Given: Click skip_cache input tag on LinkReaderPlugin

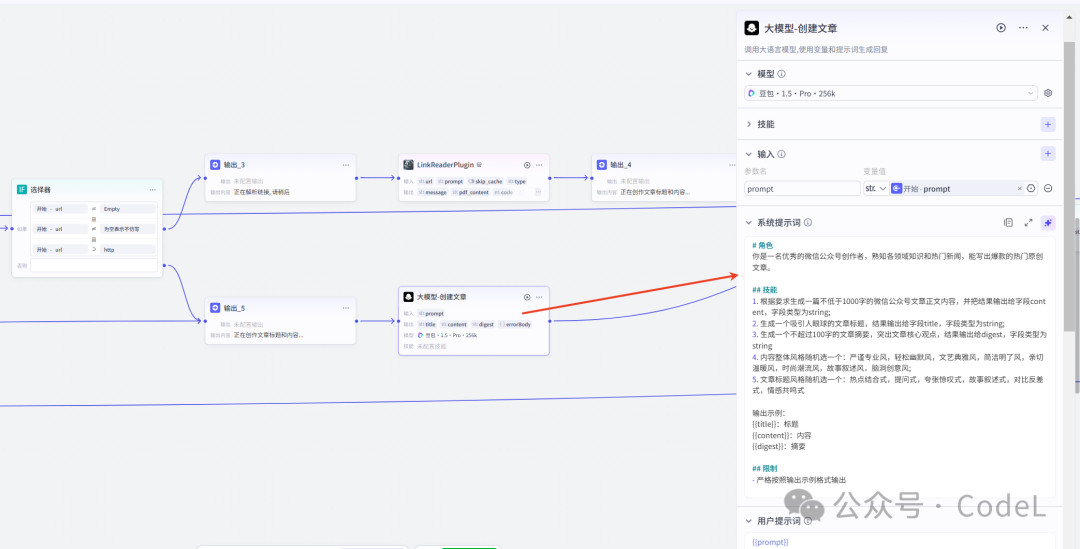Looking at the screenshot, I should (x=485, y=181).
